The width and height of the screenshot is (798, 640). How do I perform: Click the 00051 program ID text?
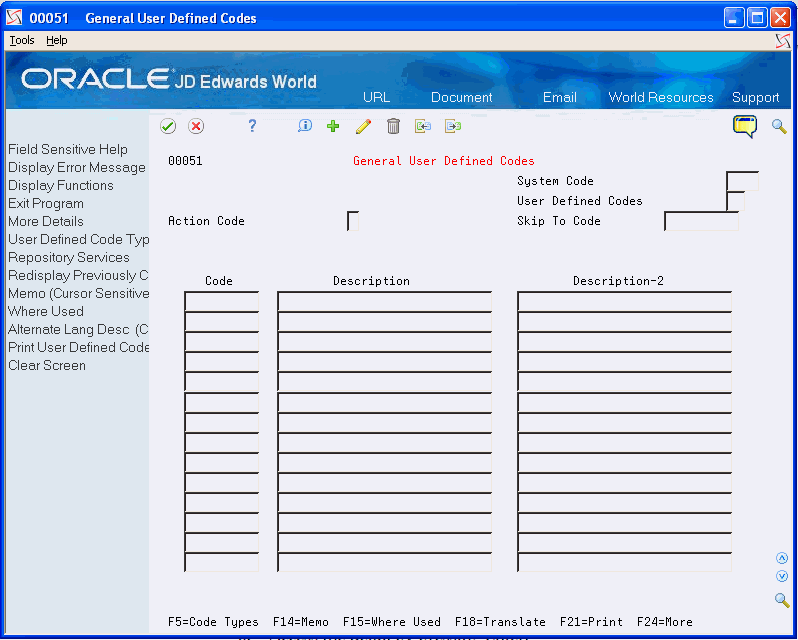[x=185, y=161]
